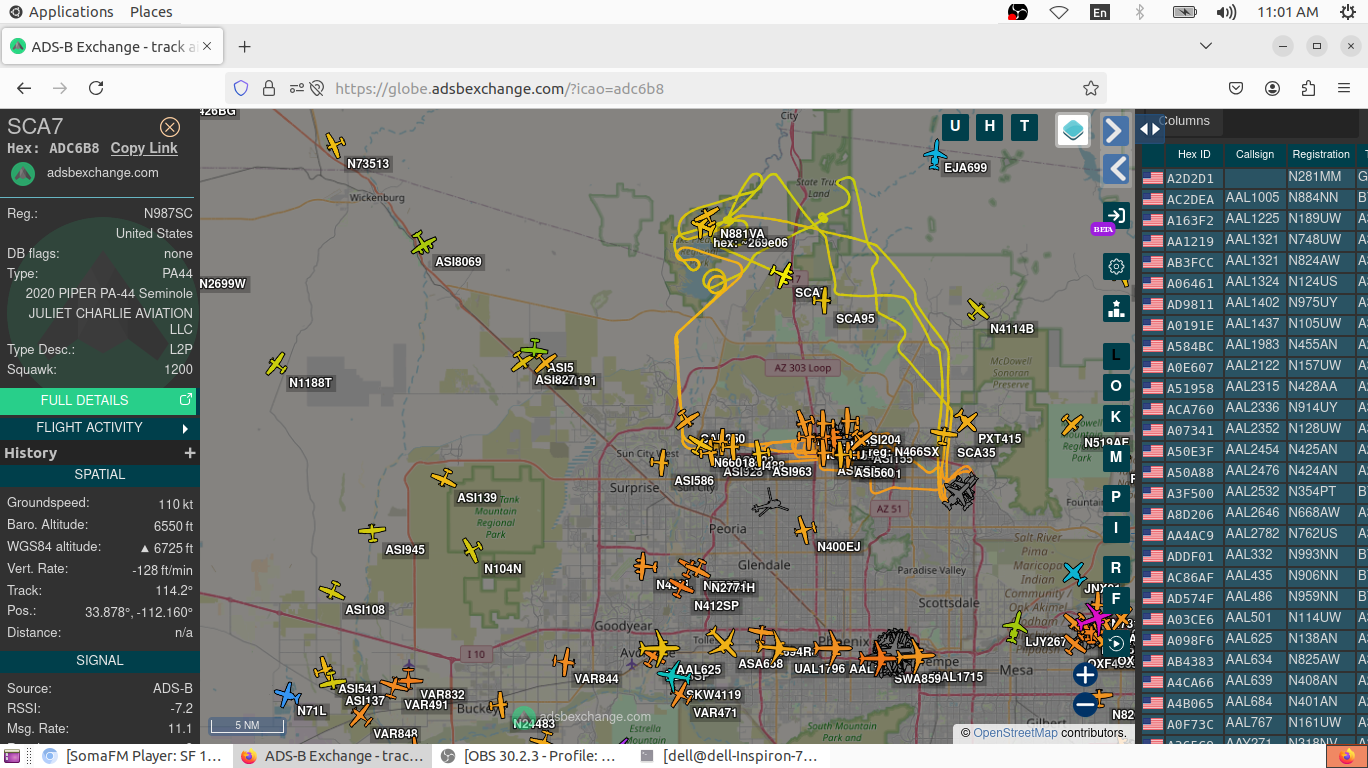
Task: Bookmark this page with star
Action: [1091, 88]
